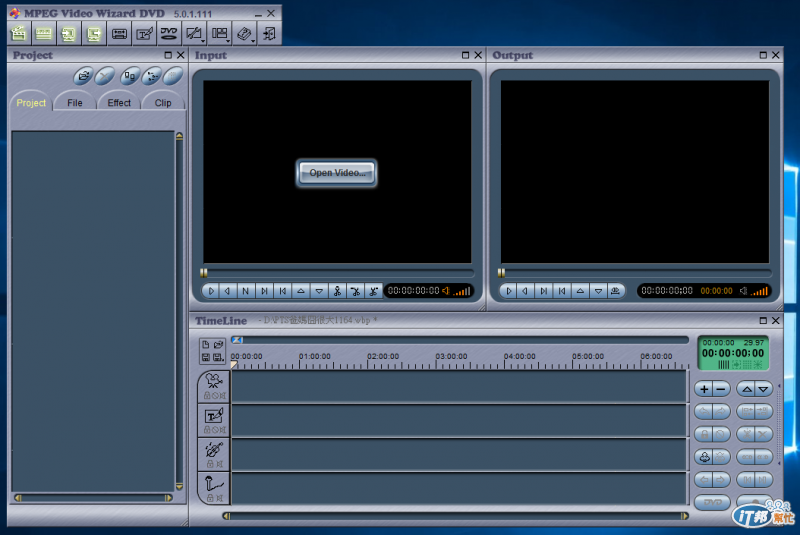This screenshot has height=535, width=800.
Task: Click the green clapperboard icon in main toolbar
Action: pyautogui.click(x=19, y=34)
